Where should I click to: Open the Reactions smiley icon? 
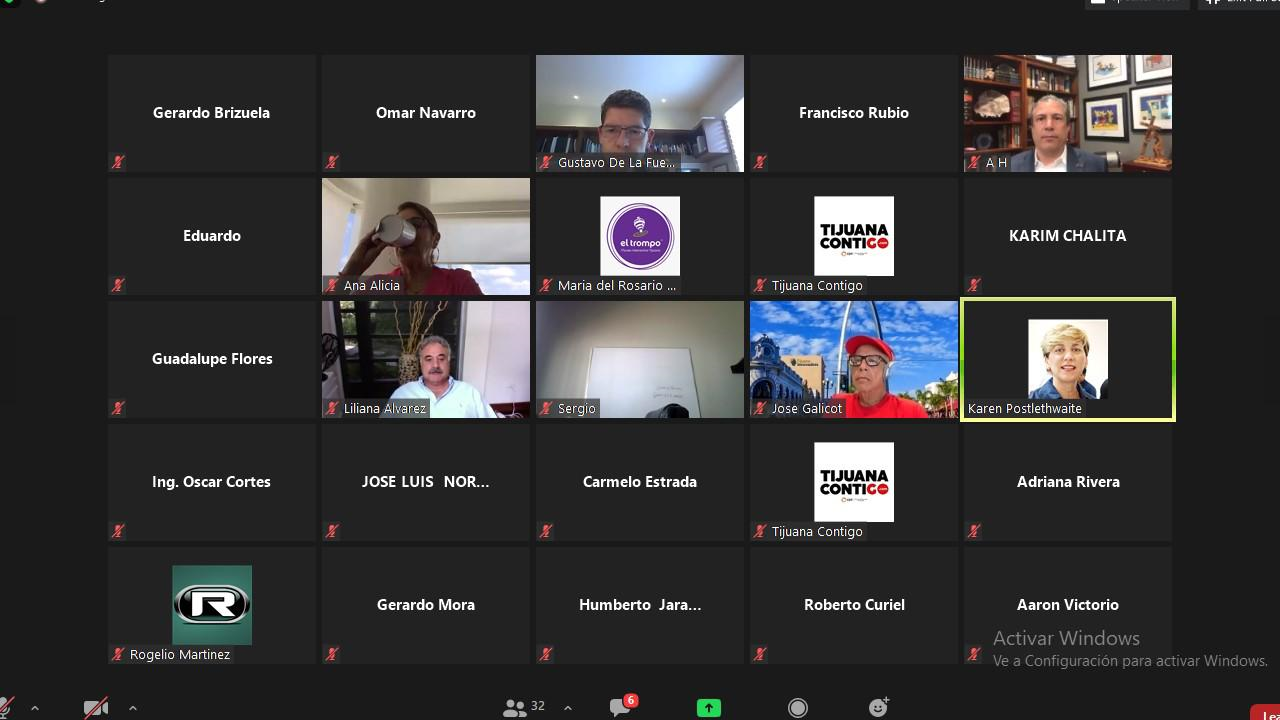point(879,707)
